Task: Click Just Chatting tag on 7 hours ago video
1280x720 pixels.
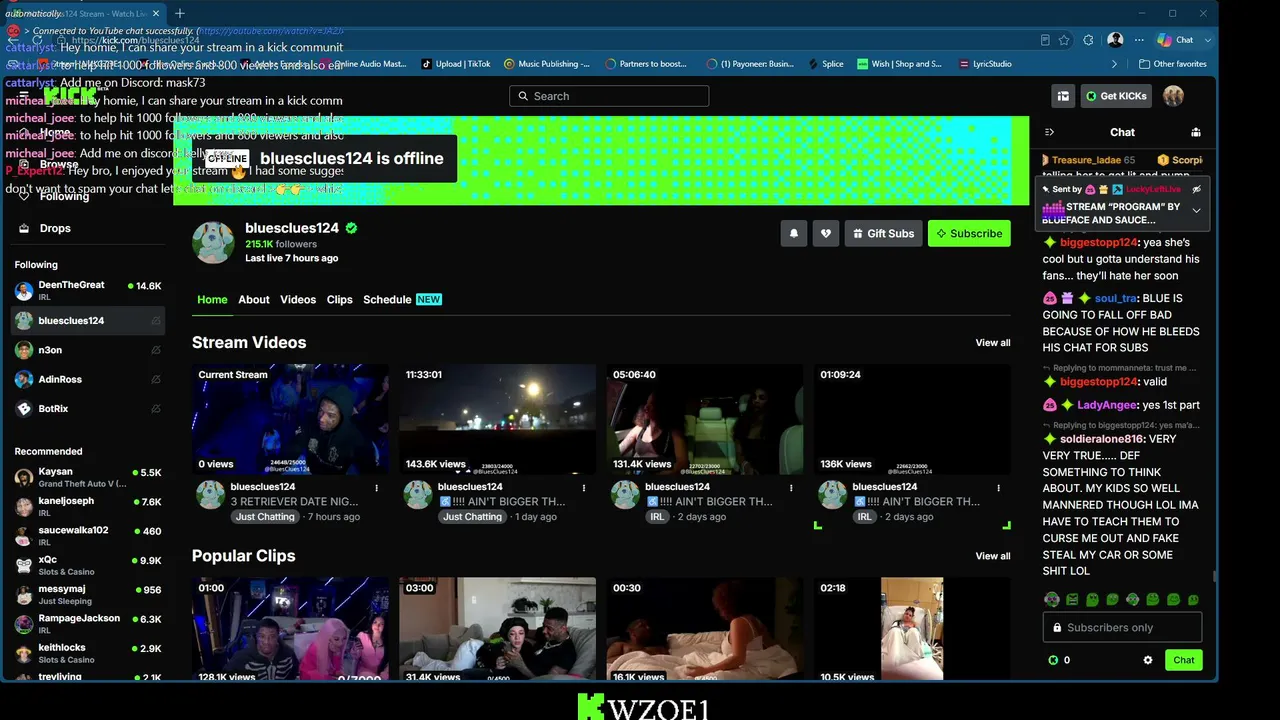Action: click(265, 517)
